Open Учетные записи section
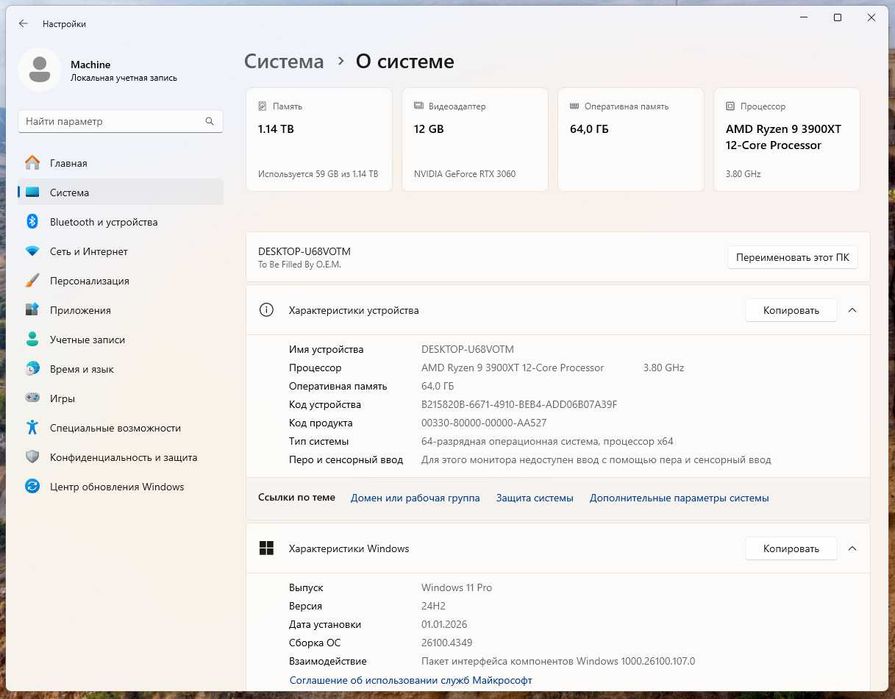Screen dimensions: 895x699 pyautogui.click(x=120, y=339)
